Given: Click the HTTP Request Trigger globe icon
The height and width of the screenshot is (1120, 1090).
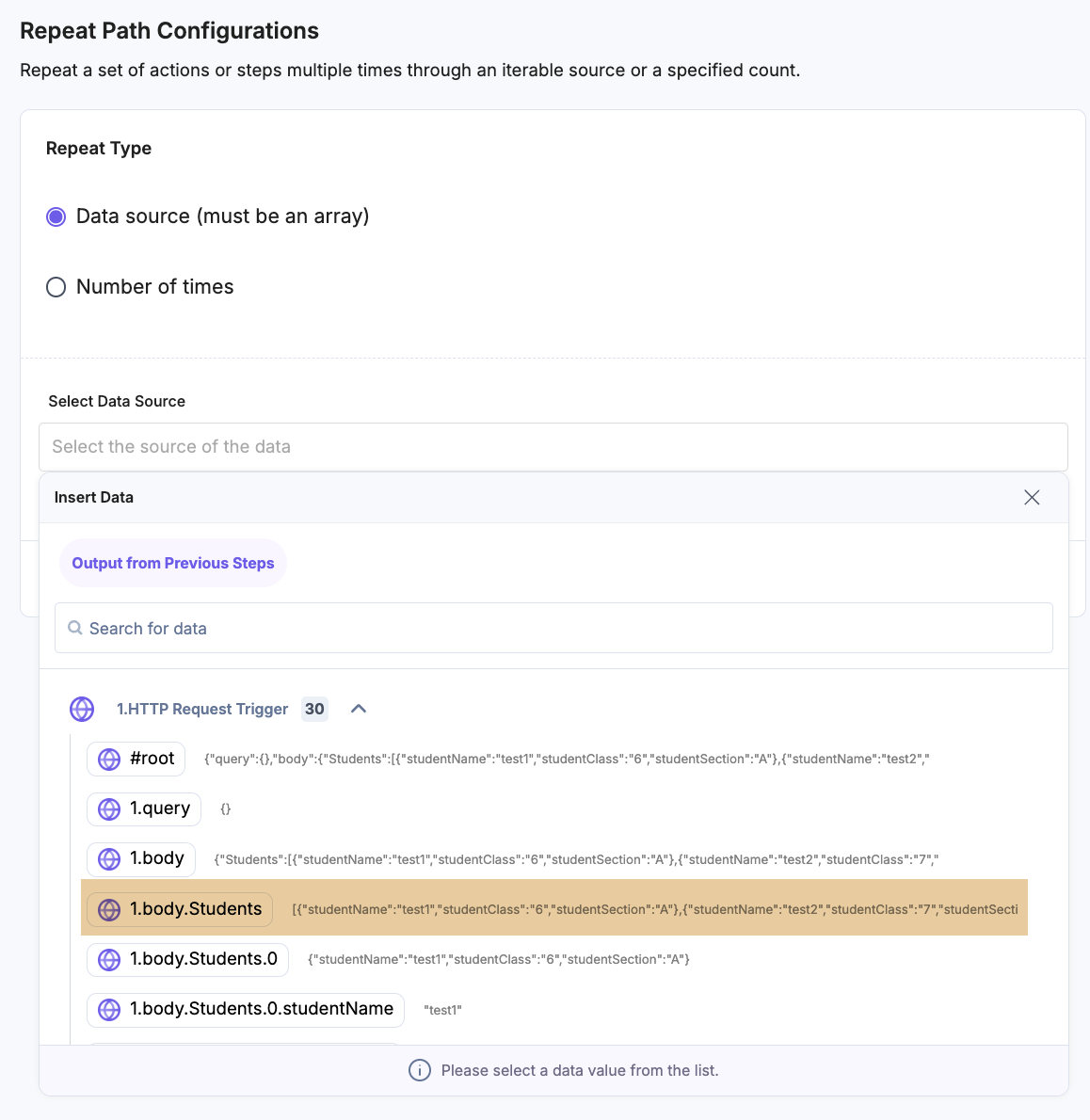Looking at the screenshot, I should 82,710.
